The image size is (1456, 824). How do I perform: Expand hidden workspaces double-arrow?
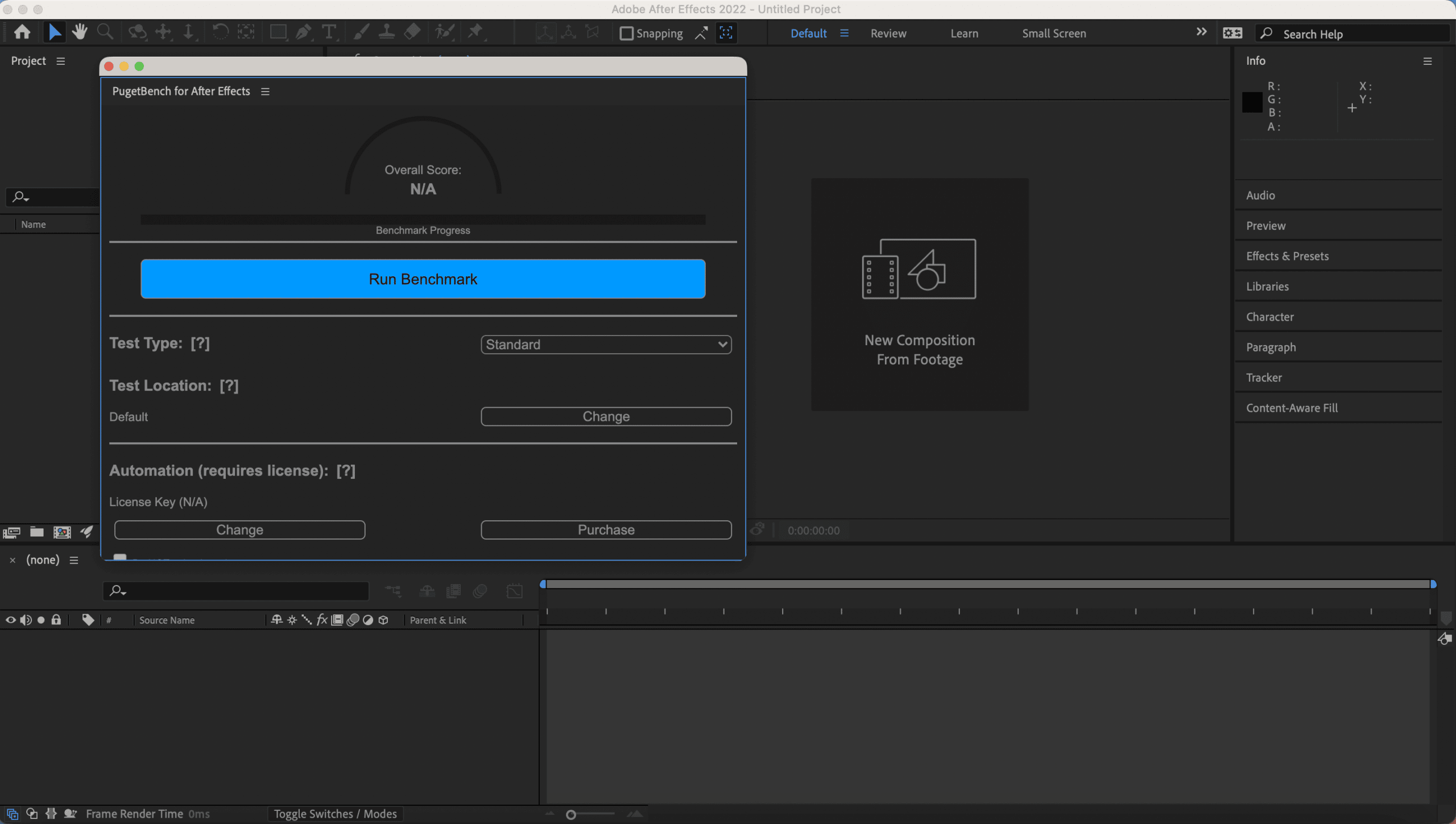(x=1201, y=32)
